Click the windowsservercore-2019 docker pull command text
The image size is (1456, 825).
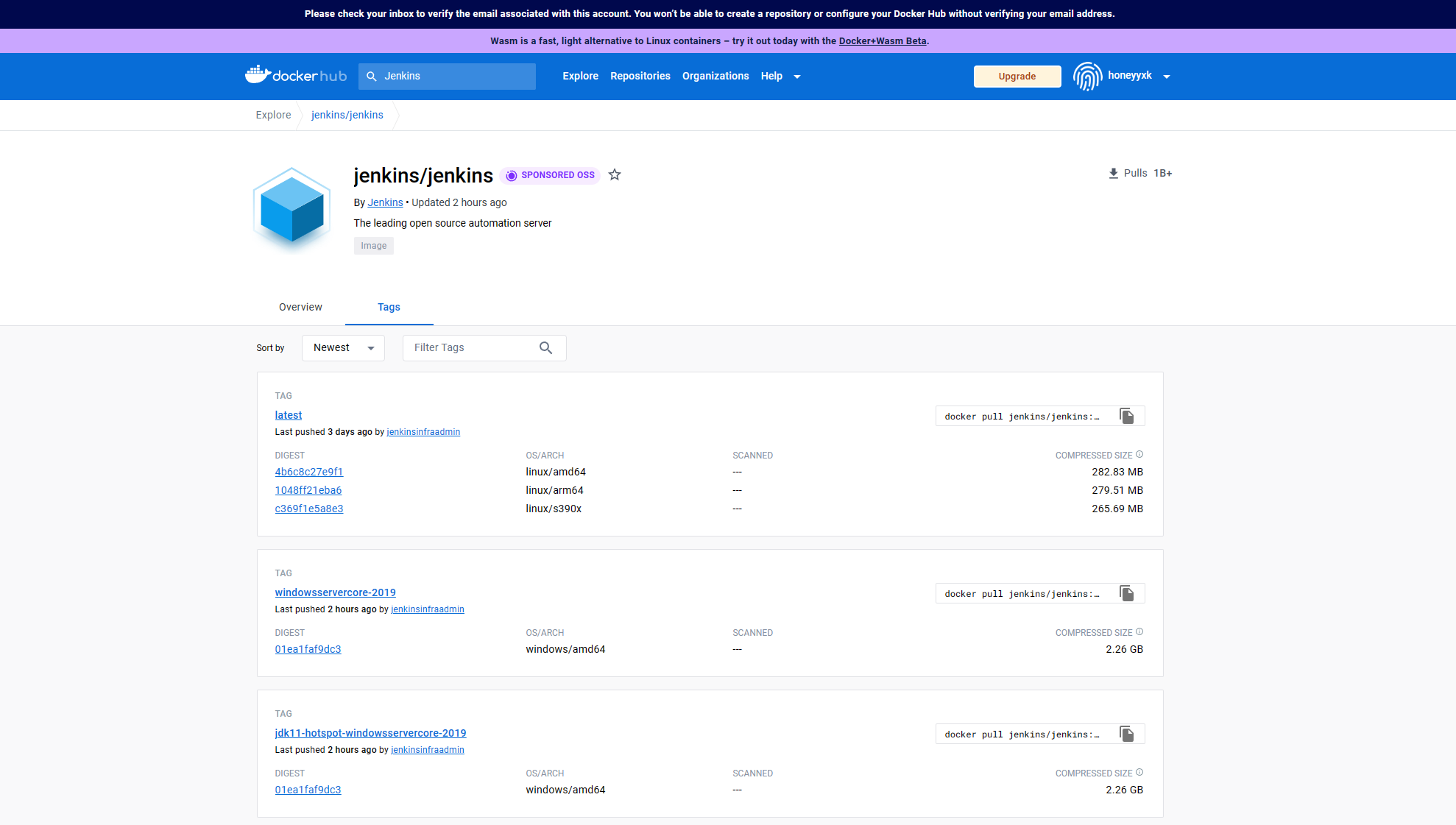pyautogui.click(x=1022, y=594)
